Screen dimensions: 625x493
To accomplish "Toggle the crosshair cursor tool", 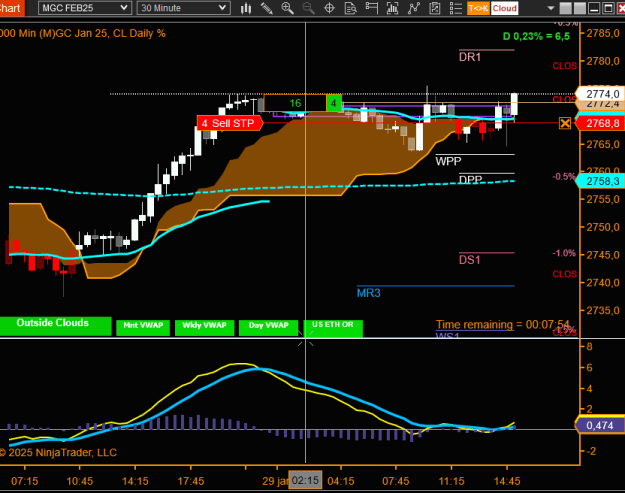I will tap(329, 8).
